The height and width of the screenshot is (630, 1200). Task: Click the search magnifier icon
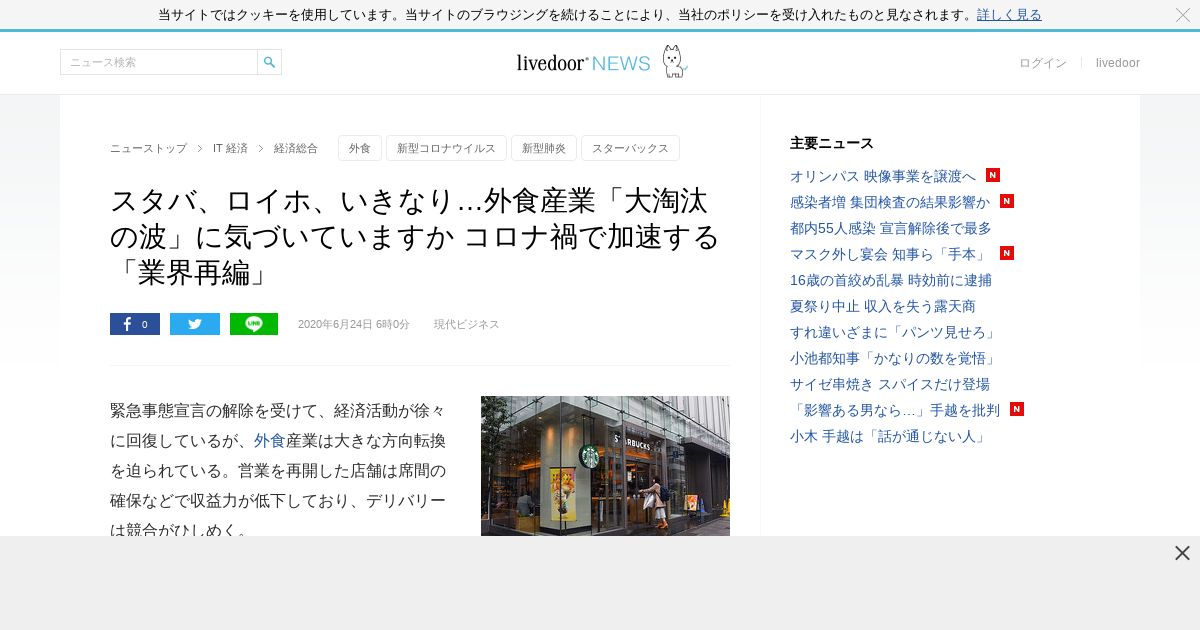[269, 62]
